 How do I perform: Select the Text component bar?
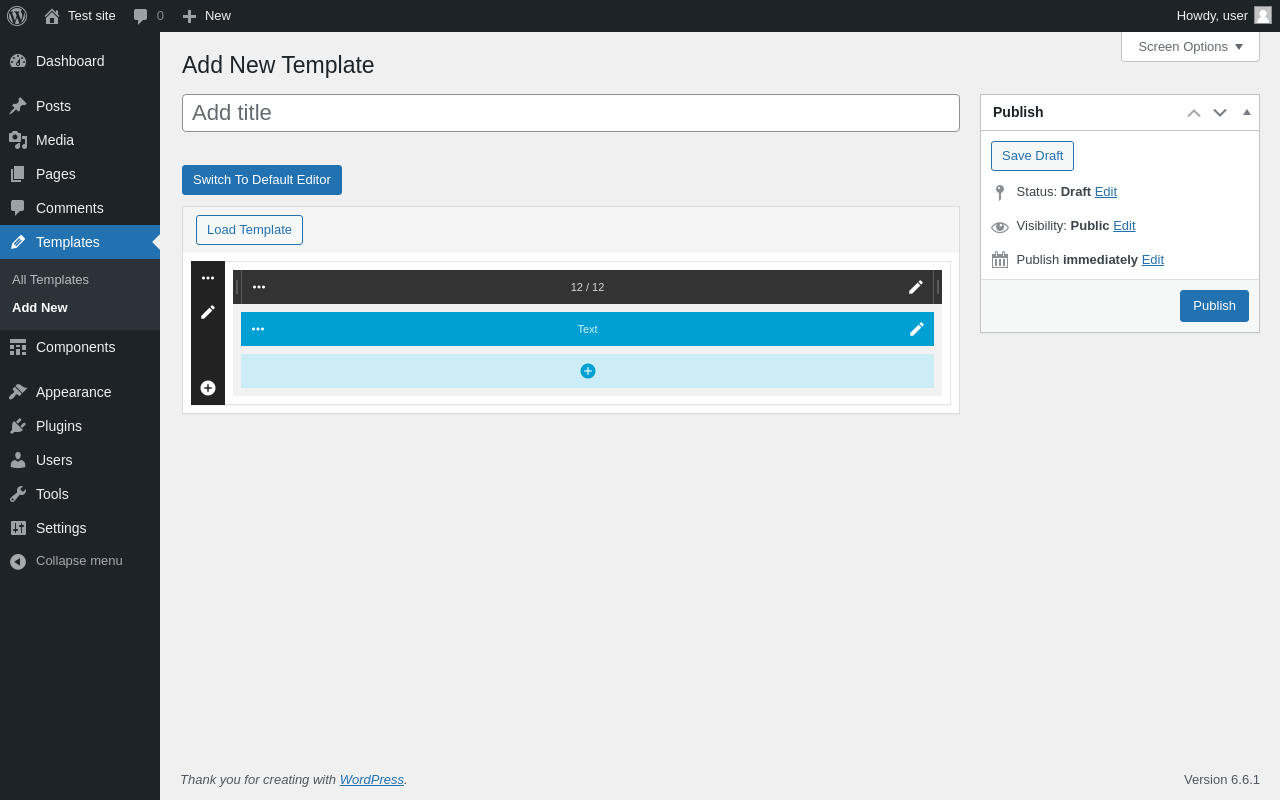click(x=587, y=329)
